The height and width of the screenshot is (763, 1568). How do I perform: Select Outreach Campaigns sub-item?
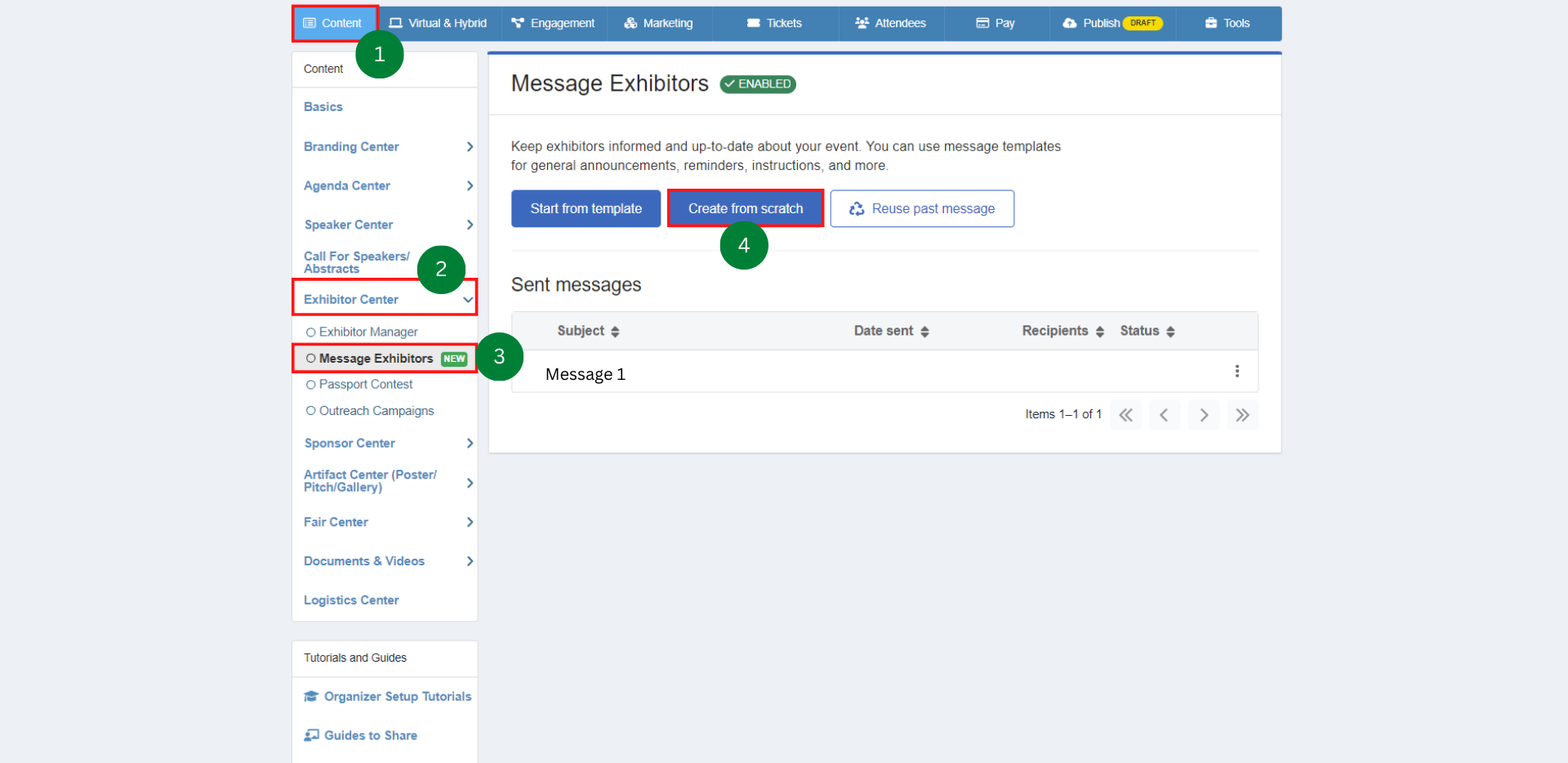tap(376, 411)
